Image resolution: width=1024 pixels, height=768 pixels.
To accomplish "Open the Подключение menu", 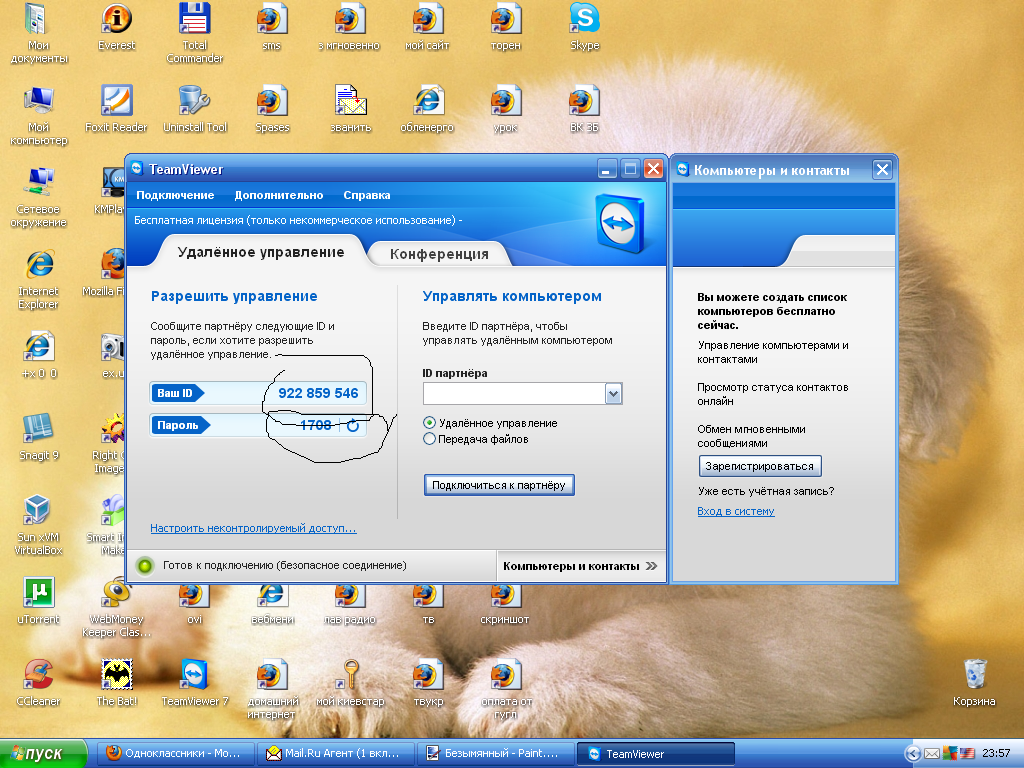I will [175, 195].
